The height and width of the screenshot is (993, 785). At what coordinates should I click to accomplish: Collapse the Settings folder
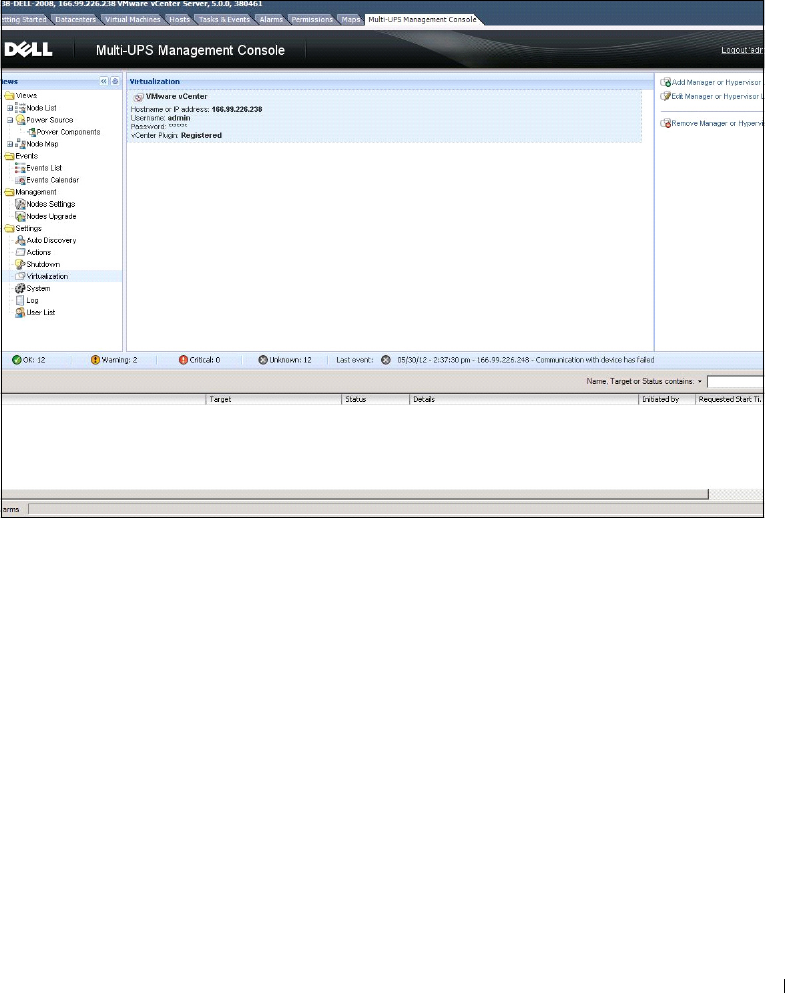[x=9, y=228]
